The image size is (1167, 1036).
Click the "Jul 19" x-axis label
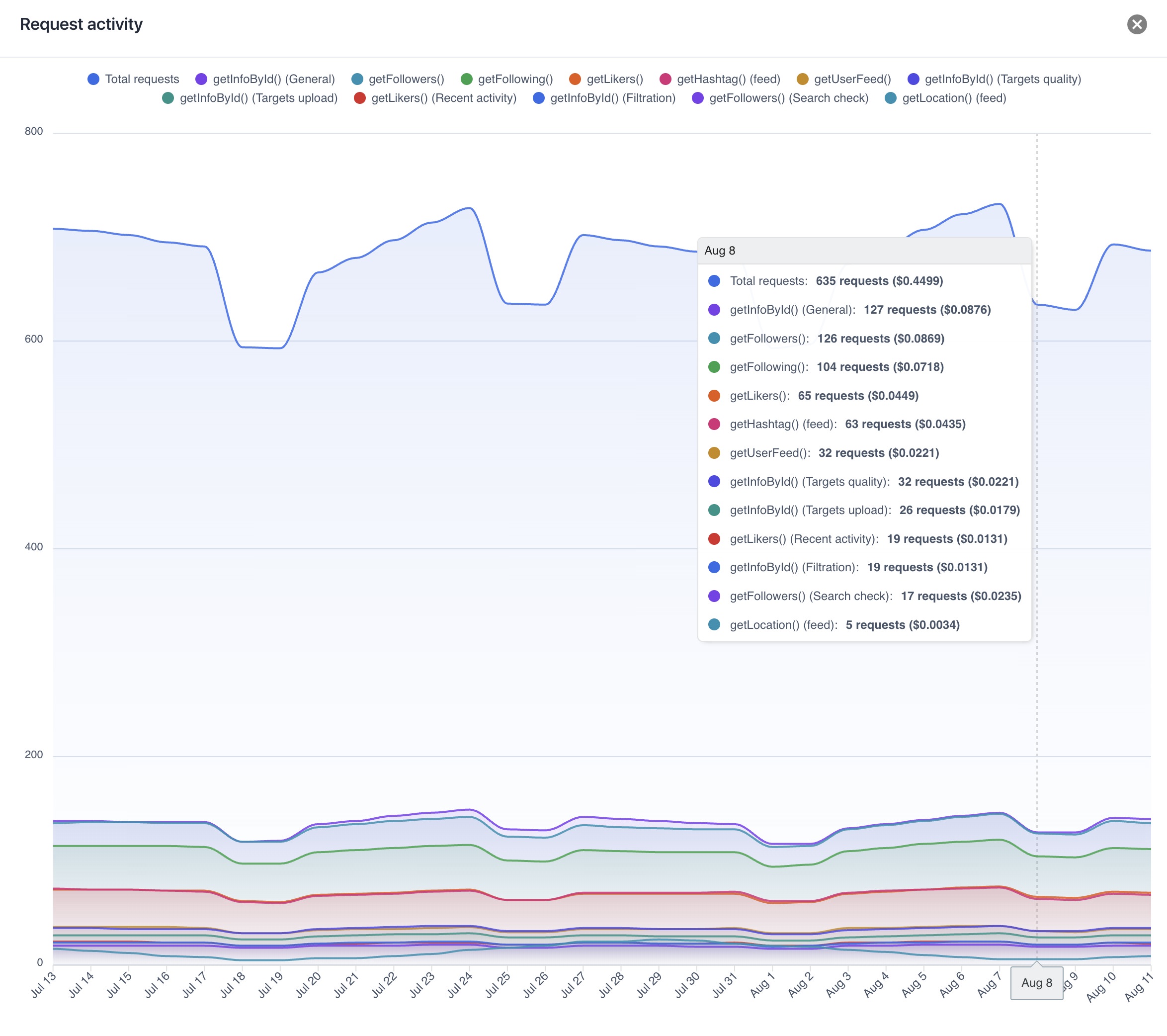[270, 985]
